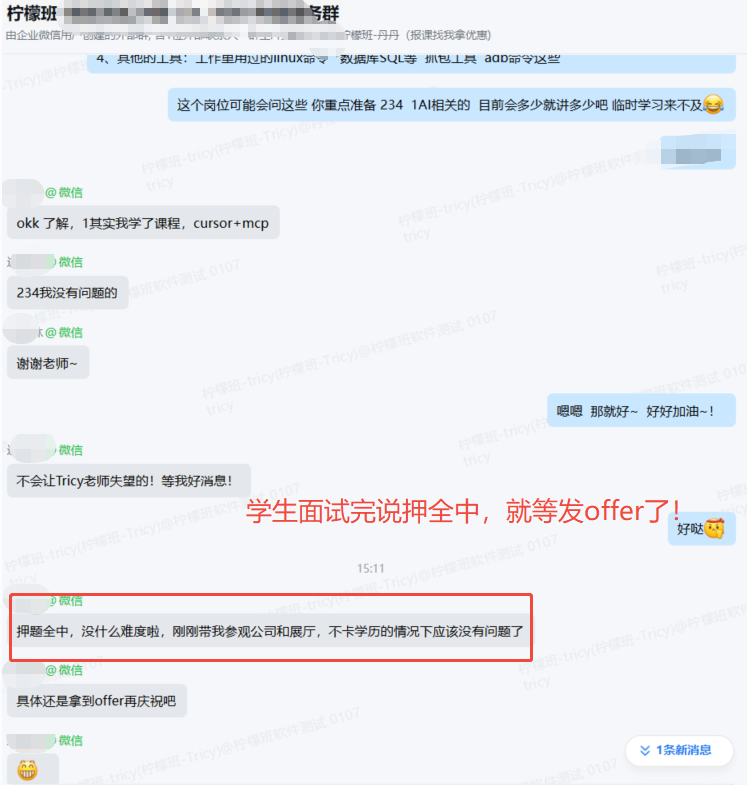The height and width of the screenshot is (785, 747).
Task: Click the @微信 tag above '谢谢老师~'
Action: click(64, 332)
